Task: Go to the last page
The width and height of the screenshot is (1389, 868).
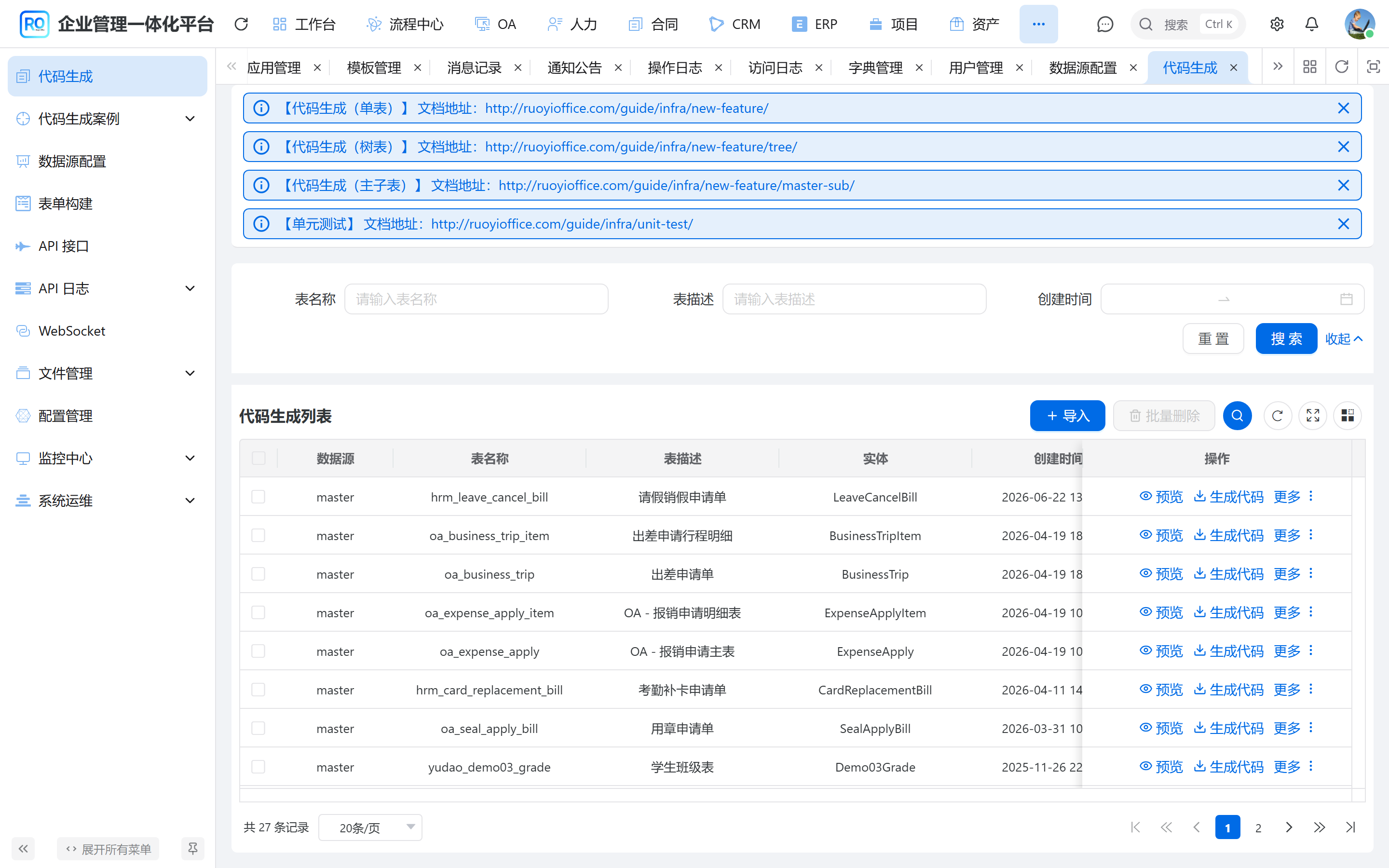Action: [x=1350, y=827]
